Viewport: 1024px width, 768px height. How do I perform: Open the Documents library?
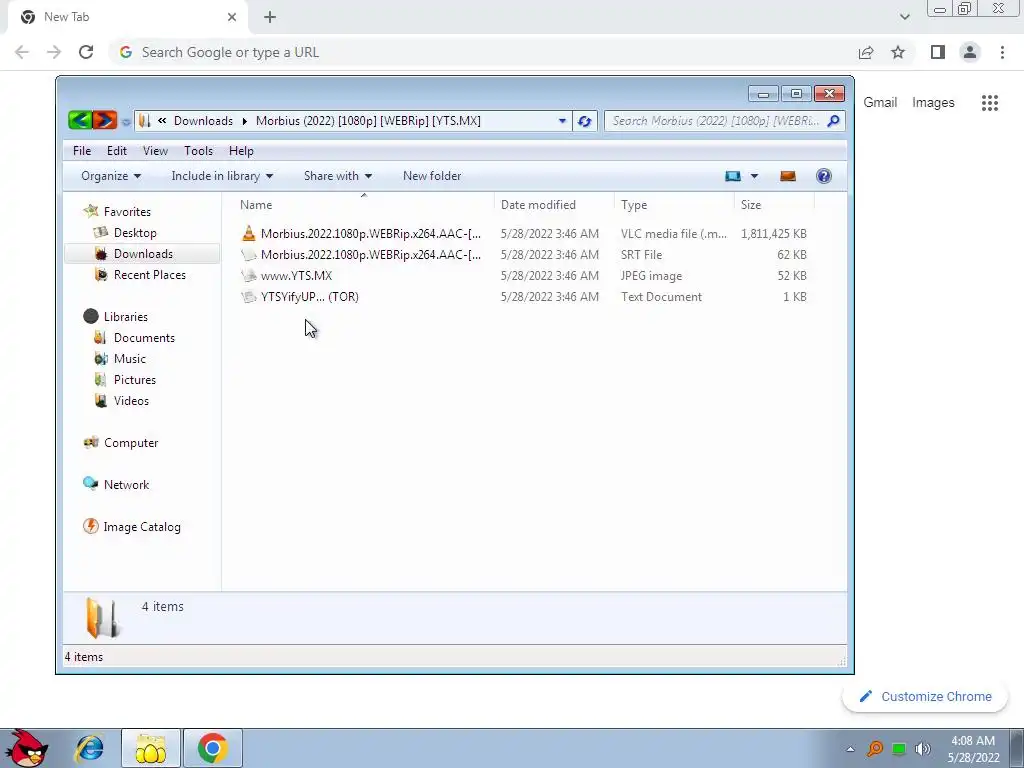pos(144,338)
